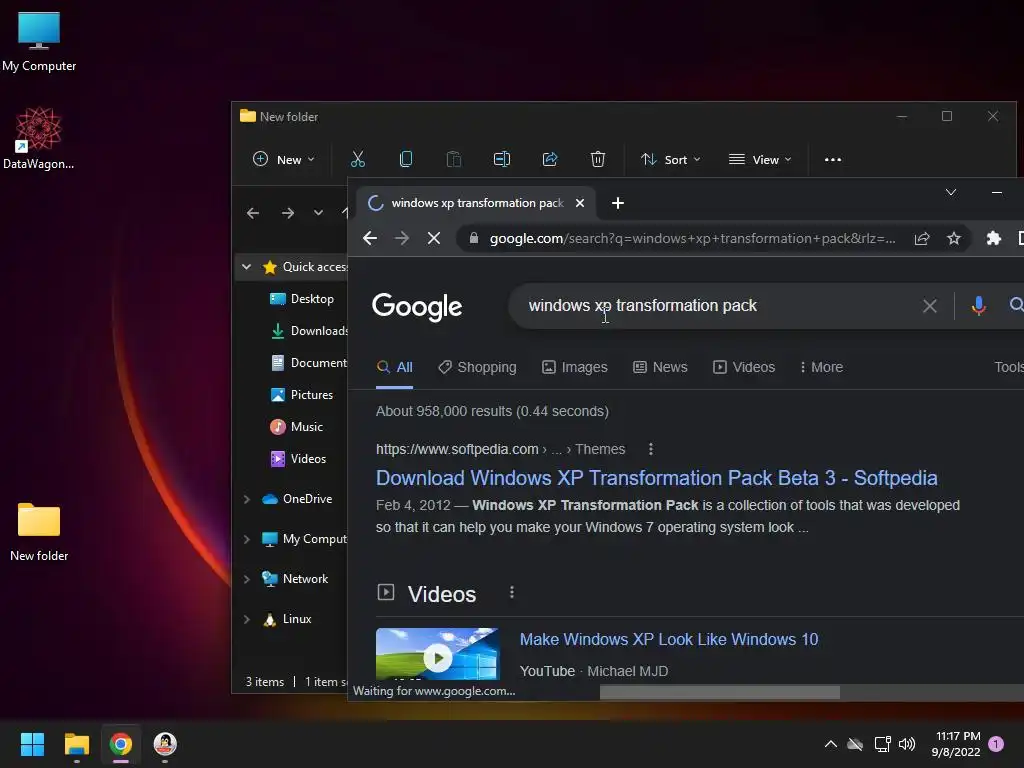
Task: Expand the Network tree node
Action: pos(246,579)
